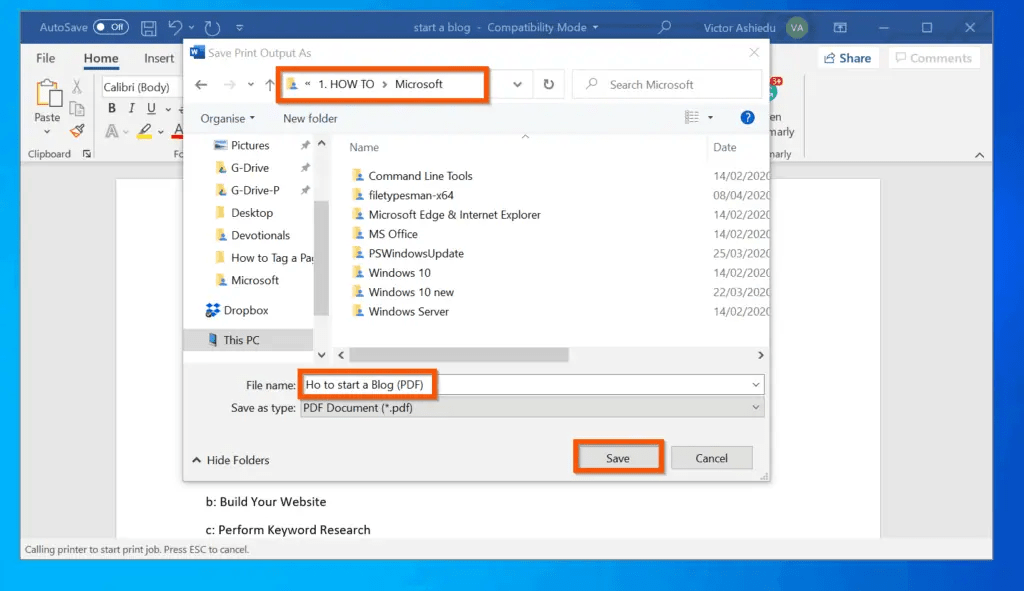Click the Save icon on Quick Access Toolbar
Screen dimensions: 1024x591
[148, 27]
